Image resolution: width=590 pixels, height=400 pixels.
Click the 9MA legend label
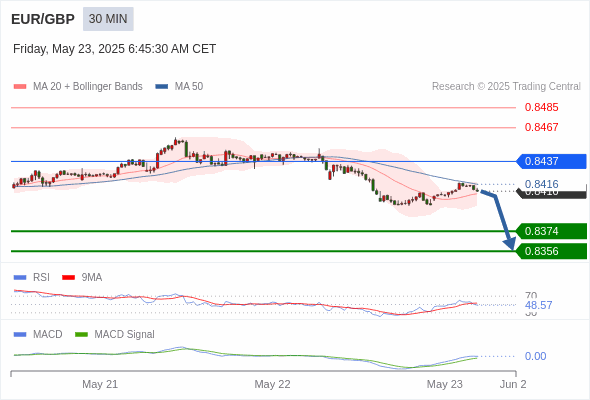pyautogui.click(x=92, y=278)
